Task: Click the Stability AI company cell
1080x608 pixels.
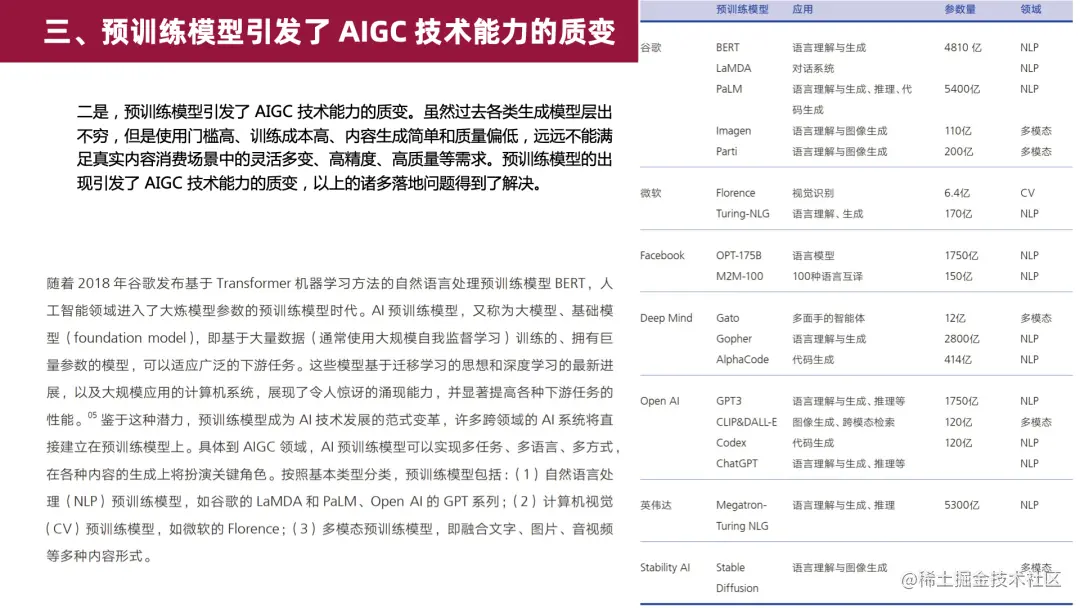Action: pyautogui.click(x=665, y=567)
